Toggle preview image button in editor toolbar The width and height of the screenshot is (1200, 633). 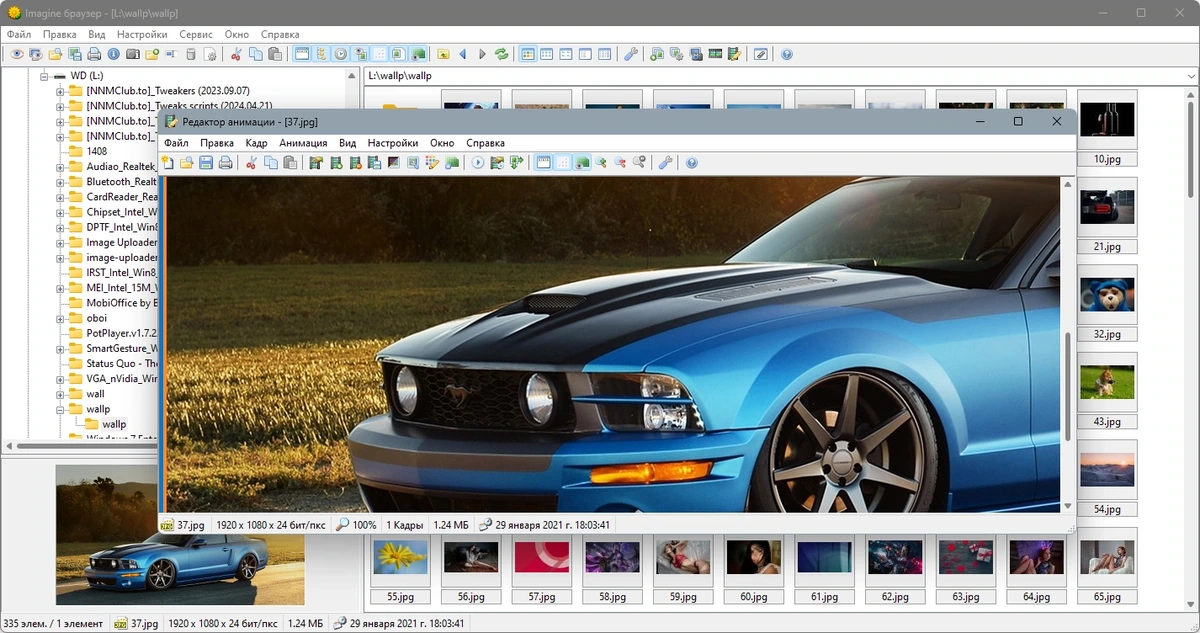(x=583, y=162)
